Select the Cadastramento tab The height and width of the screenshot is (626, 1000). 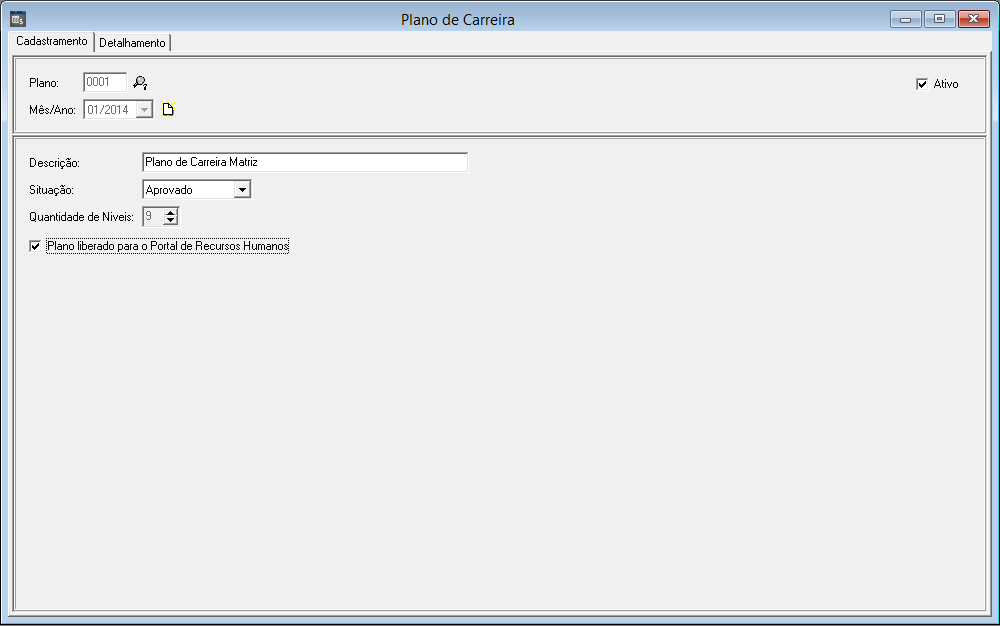tap(52, 42)
